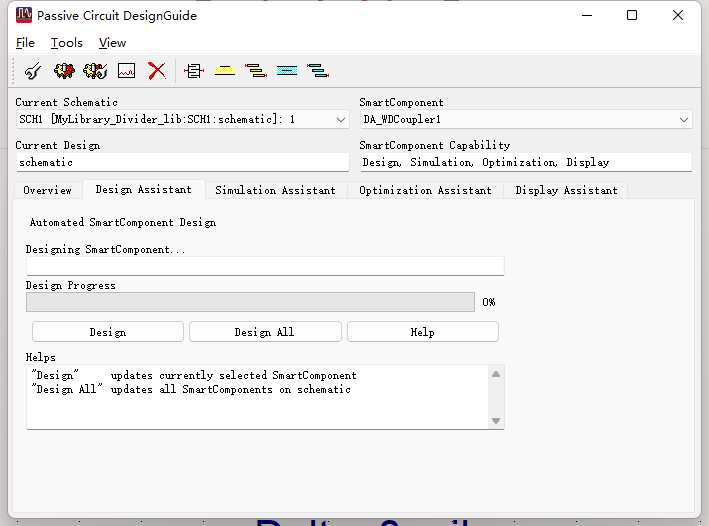Open the yellow microstrip line palette icon

[225, 71]
